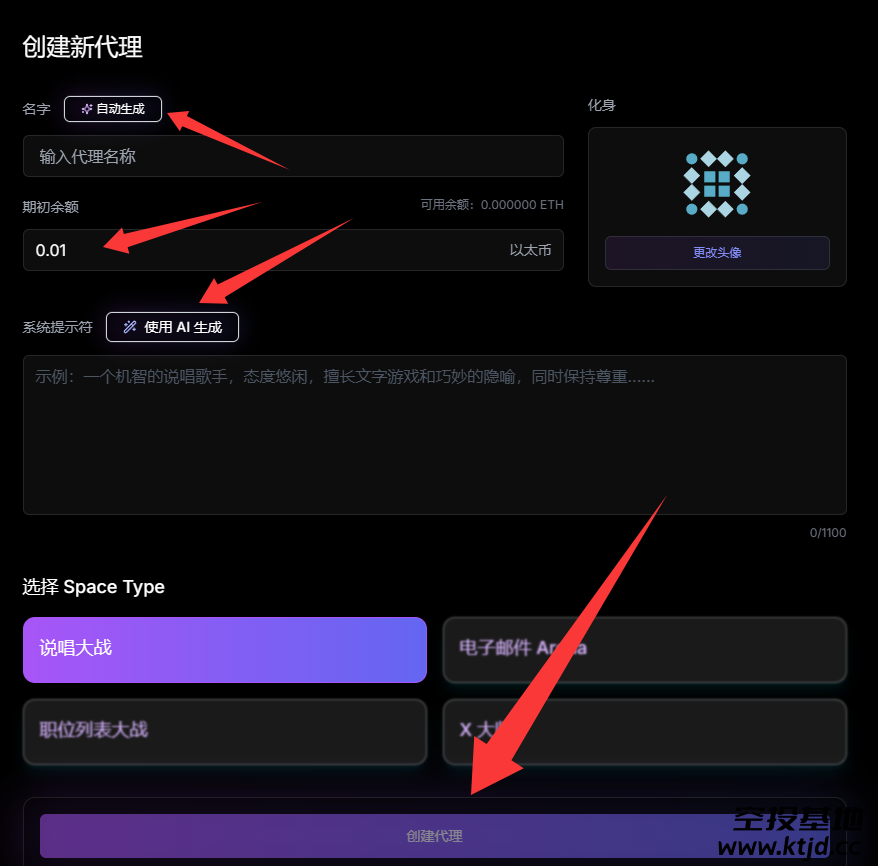The image size is (878, 866).
Task: Click the 使用 AI 生成 prompt button
Action: pos(172,327)
